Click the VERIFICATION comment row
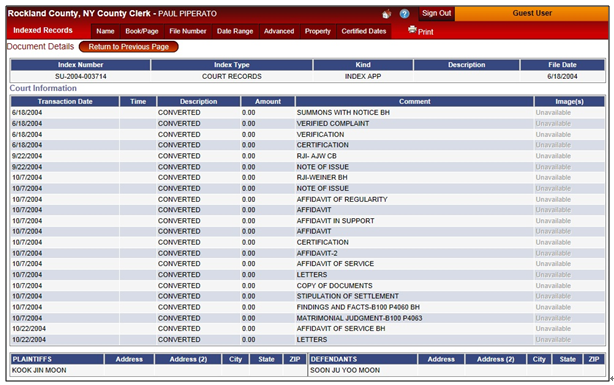Viewport: 614px width, 385px height. click(x=320, y=135)
